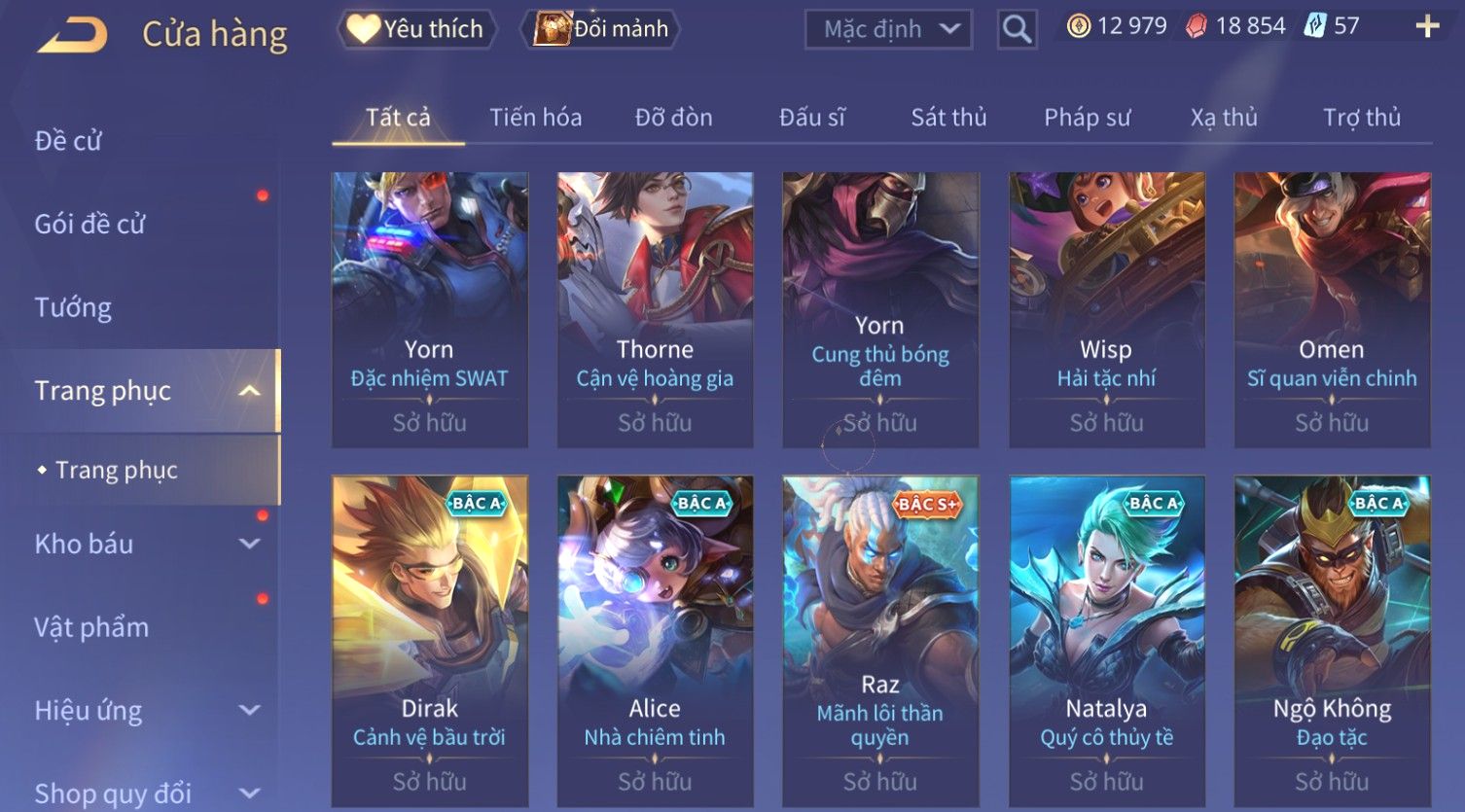The width and height of the screenshot is (1465, 812).
Task: Select the Raz Mãnh lôi thần quyền skin
Action: (x=880, y=641)
